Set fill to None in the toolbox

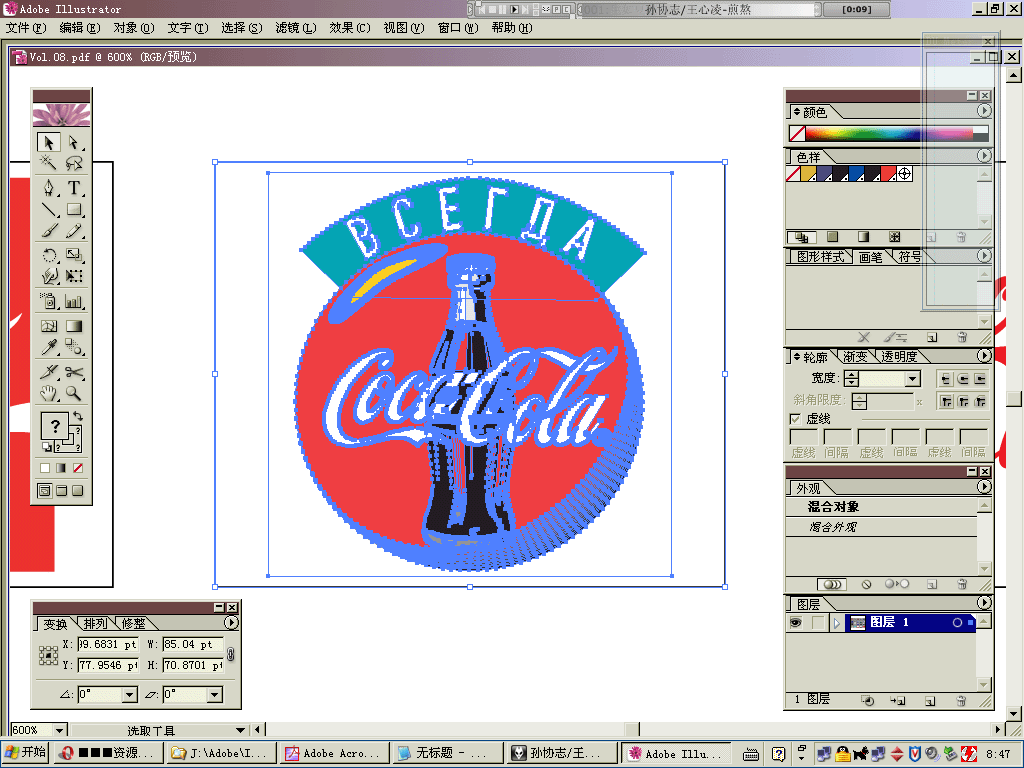pos(78,468)
